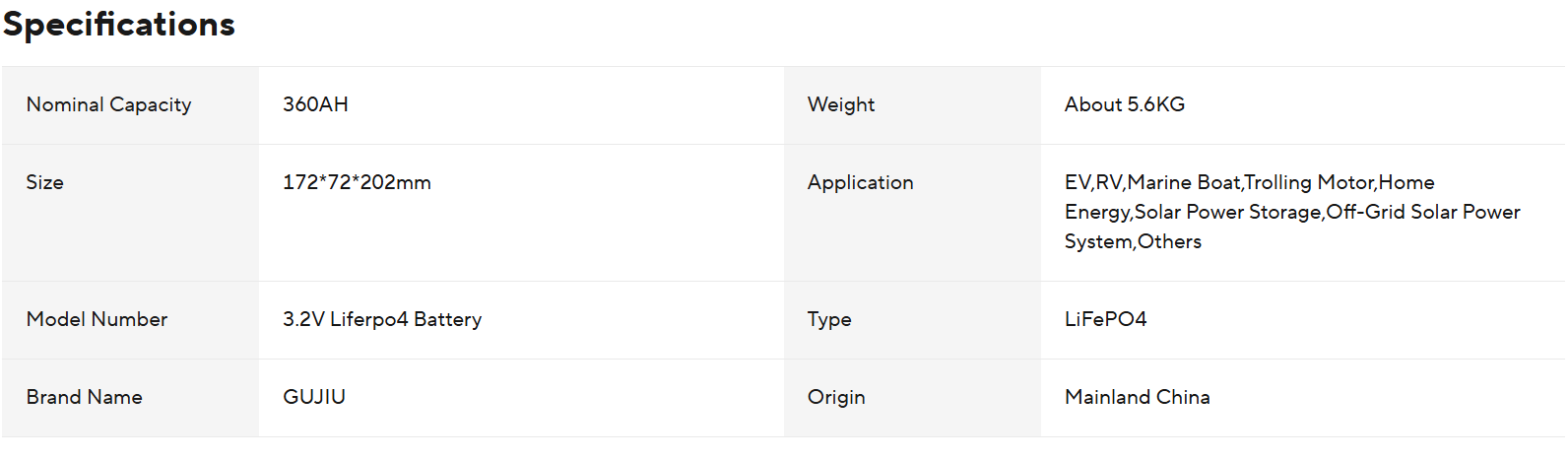This screenshot has width=1568, height=459.
Task: Select the 3.2V Liferpo4 Battery value
Action: [382, 319]
